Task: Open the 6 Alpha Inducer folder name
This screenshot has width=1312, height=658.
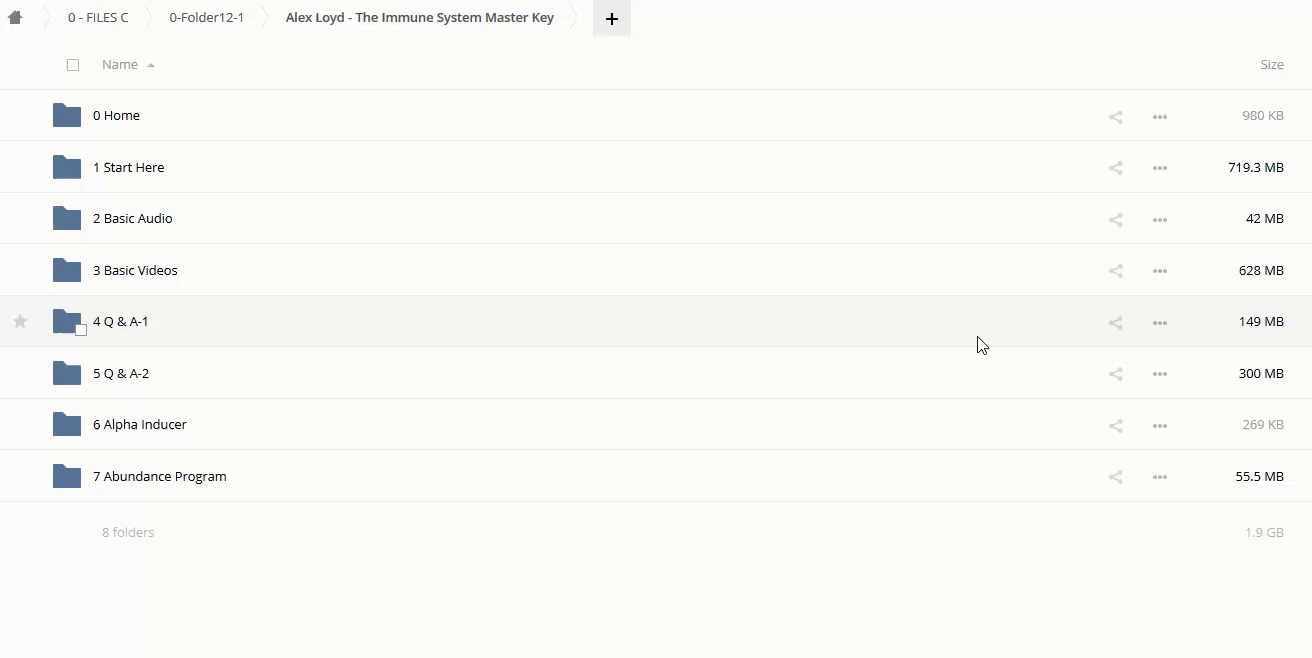Action: click(140, 424)
